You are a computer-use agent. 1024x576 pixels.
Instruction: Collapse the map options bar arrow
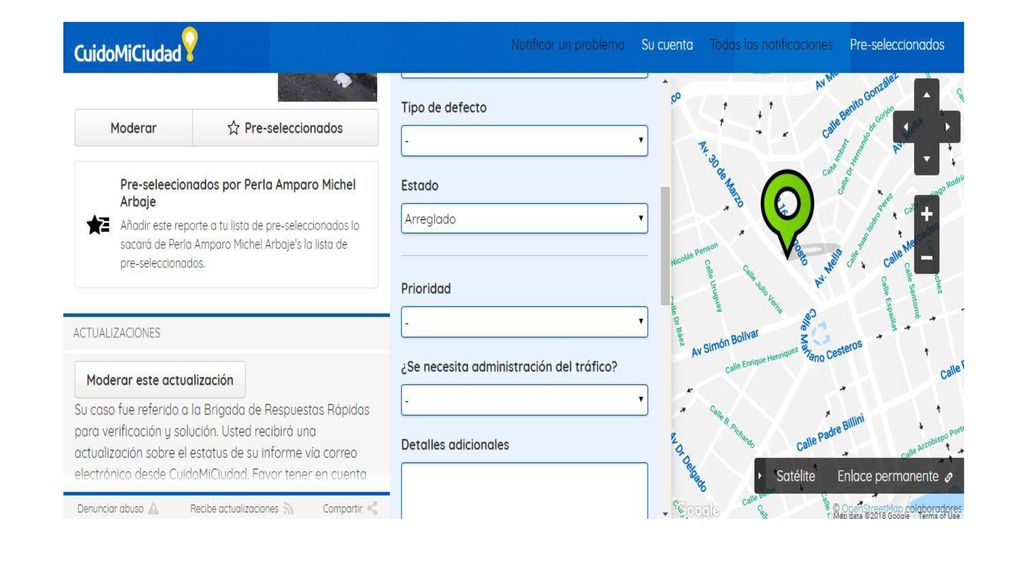coord(760,476)
